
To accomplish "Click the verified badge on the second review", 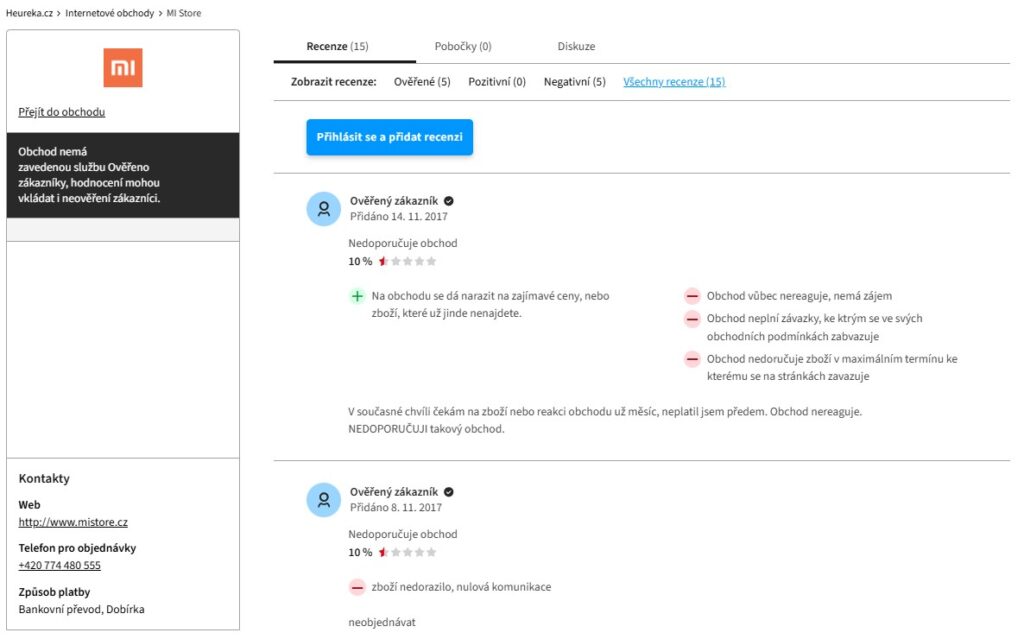I will tap(449, 492).
